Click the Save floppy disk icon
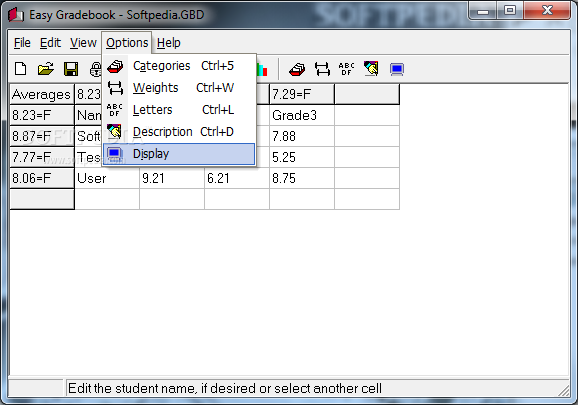Screen dimensions: 578x405 coord(71,69)
